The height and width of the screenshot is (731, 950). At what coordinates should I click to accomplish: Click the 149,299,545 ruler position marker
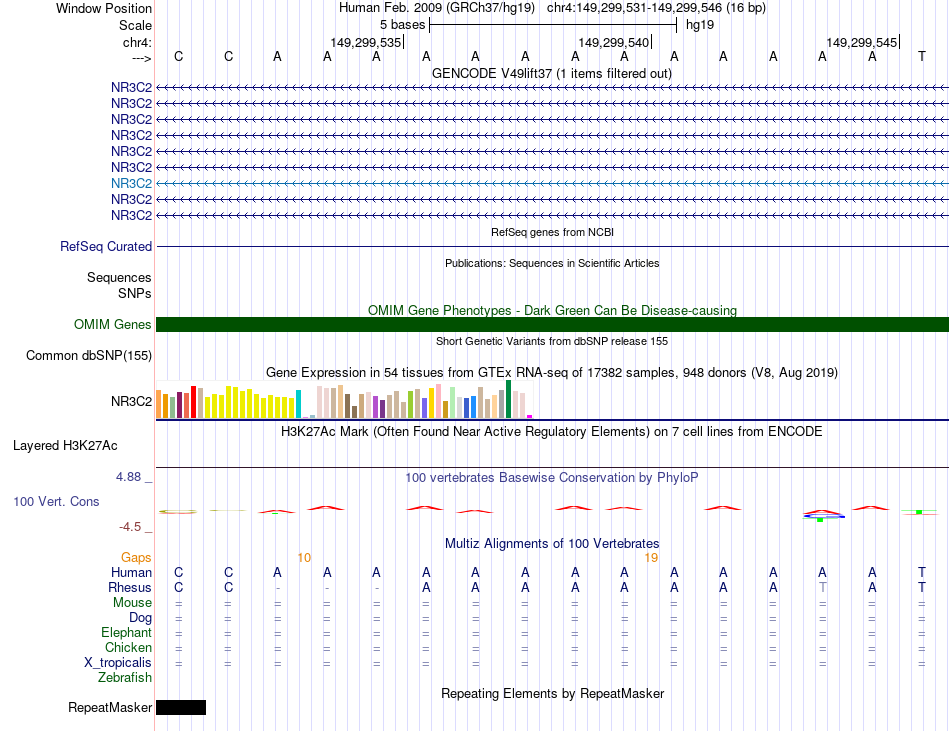(862, 42)
